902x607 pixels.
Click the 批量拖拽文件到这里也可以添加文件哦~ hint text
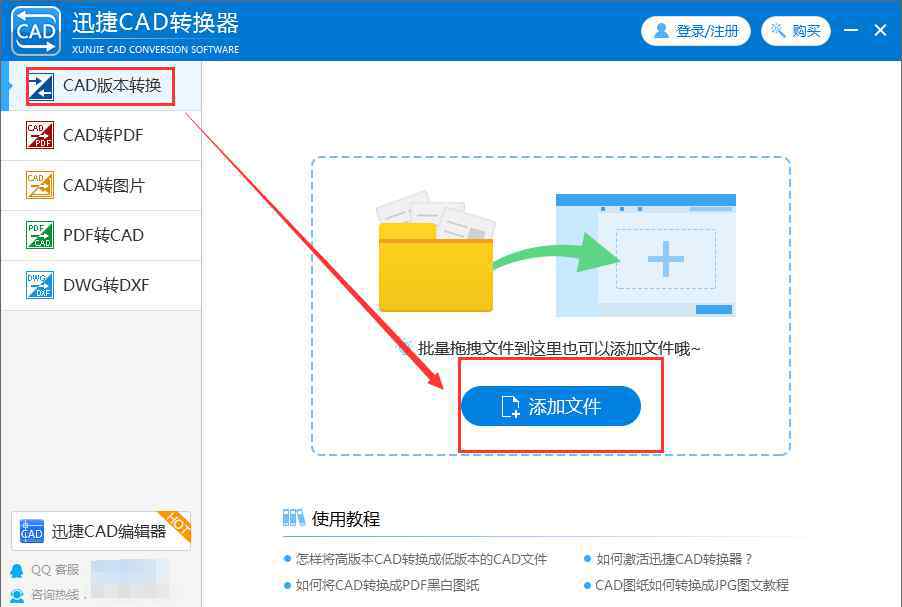(x=559, y=349)
